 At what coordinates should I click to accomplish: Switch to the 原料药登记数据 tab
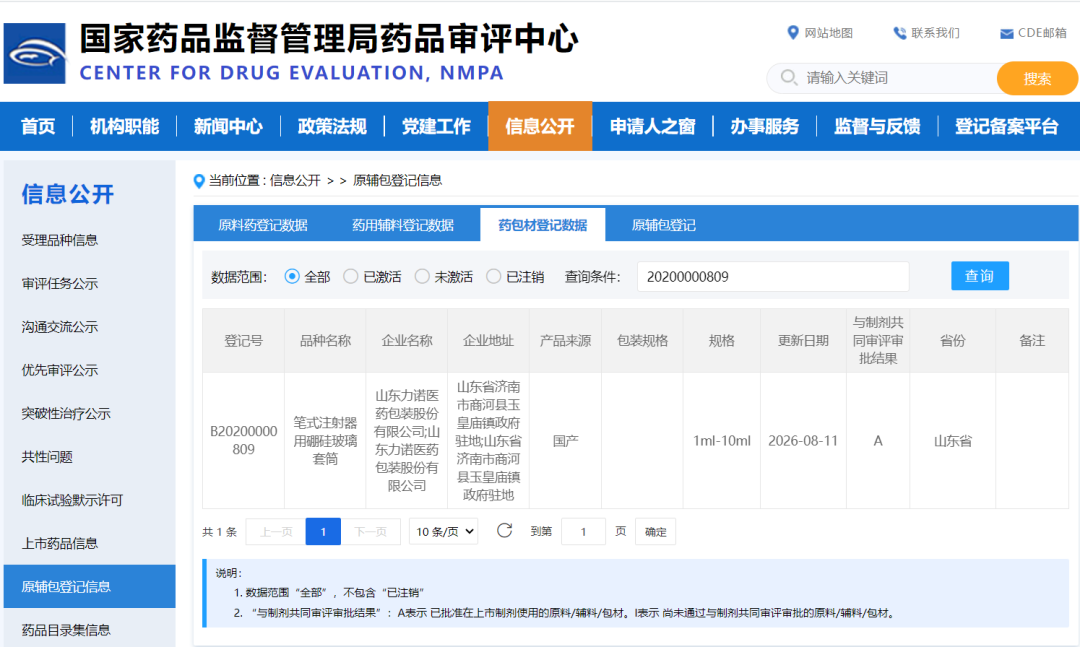262,225
